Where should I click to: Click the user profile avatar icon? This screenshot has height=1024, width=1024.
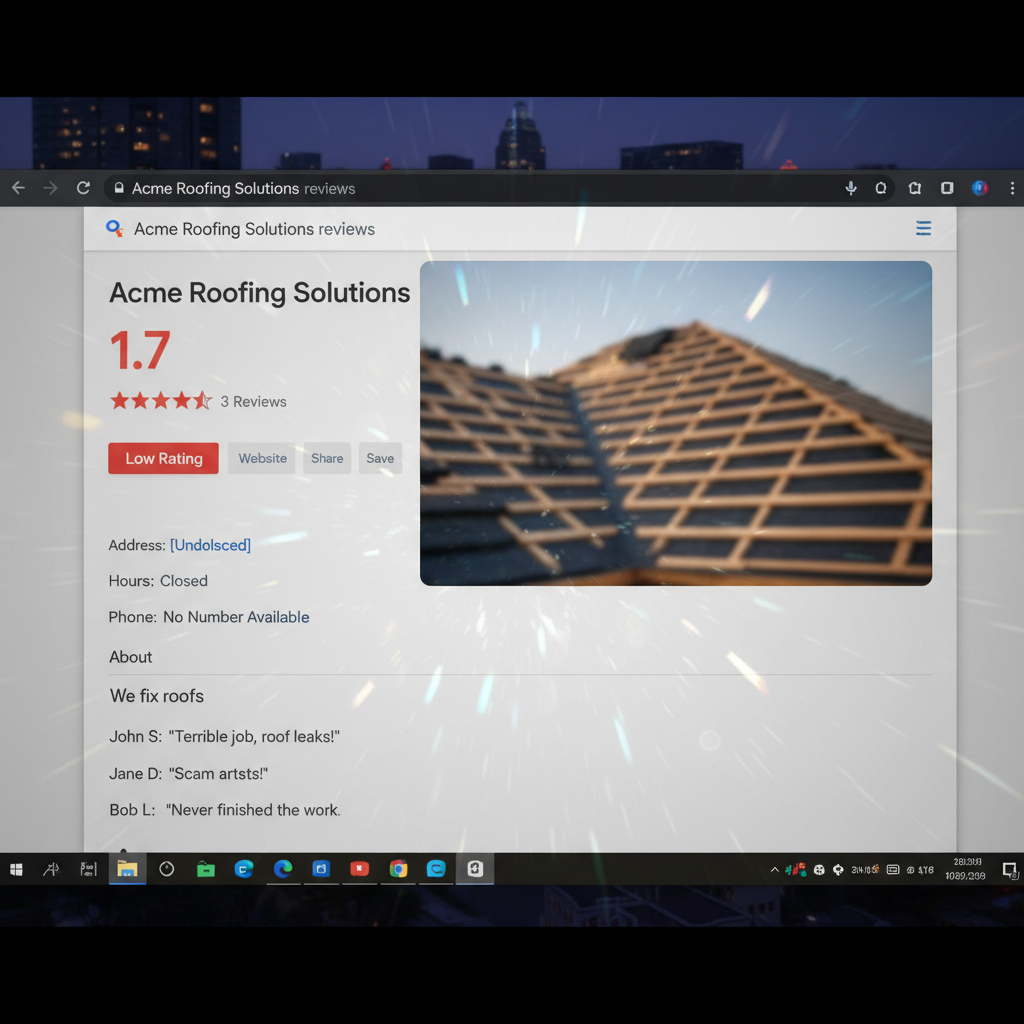[980, 188]
